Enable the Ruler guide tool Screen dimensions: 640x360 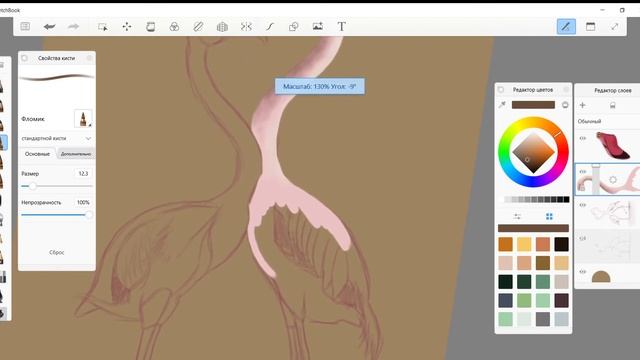[198, 27]
